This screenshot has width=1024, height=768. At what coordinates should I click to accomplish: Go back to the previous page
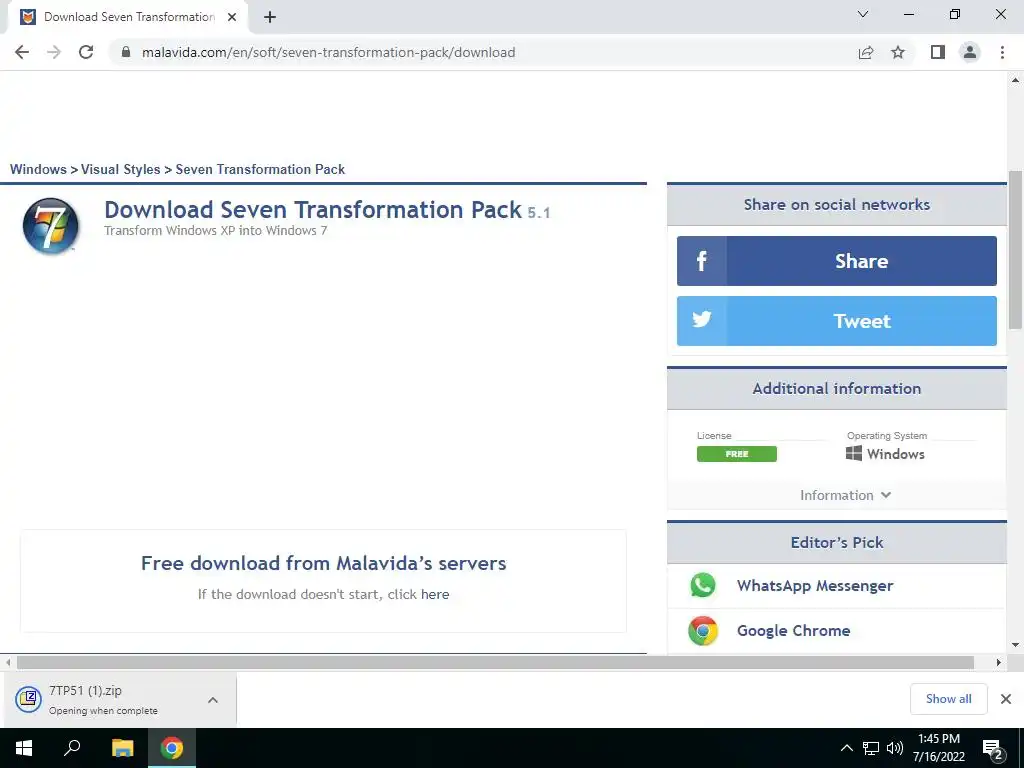point(22,52)
